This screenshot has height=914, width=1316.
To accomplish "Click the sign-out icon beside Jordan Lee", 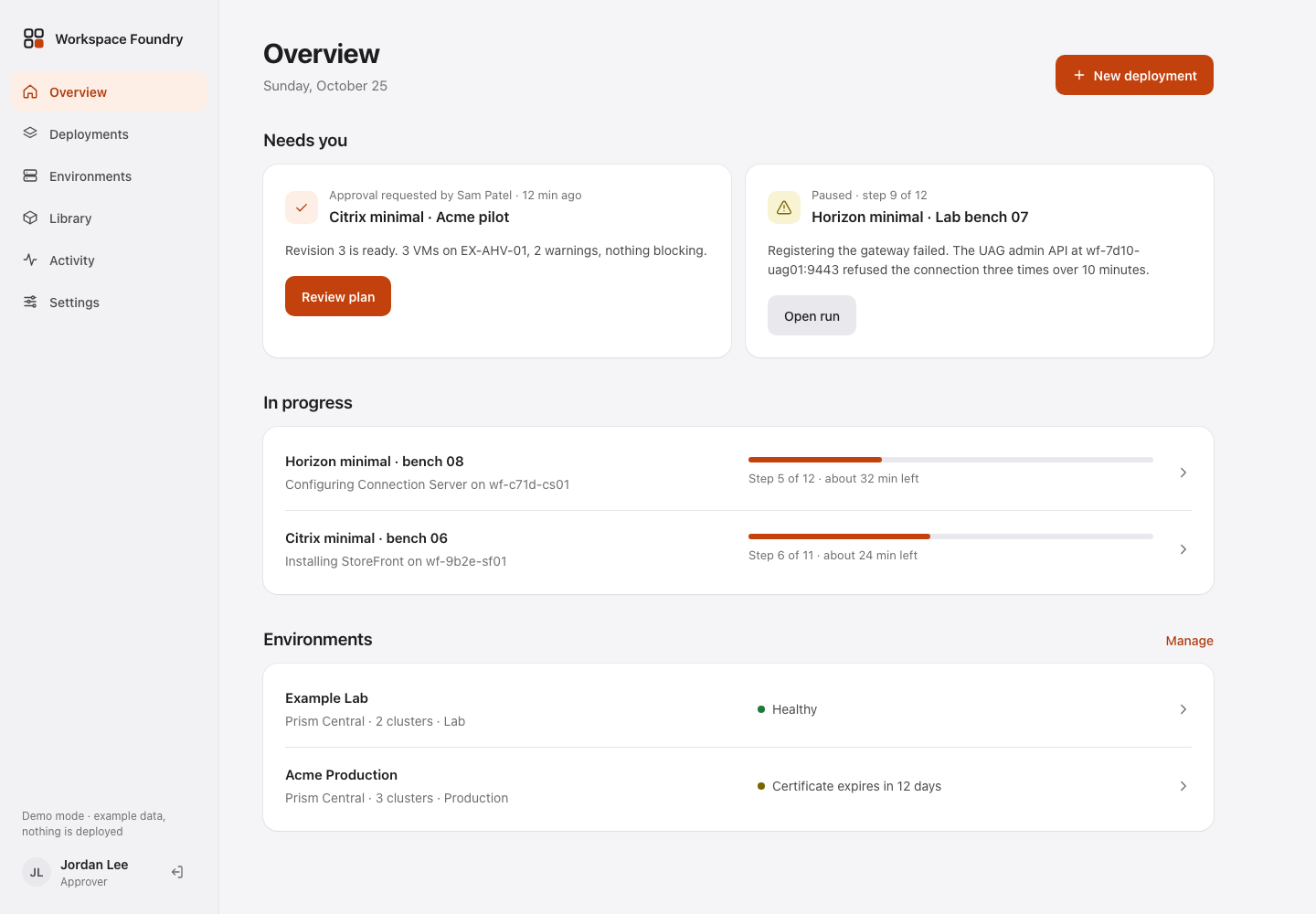I will [177, 873].
